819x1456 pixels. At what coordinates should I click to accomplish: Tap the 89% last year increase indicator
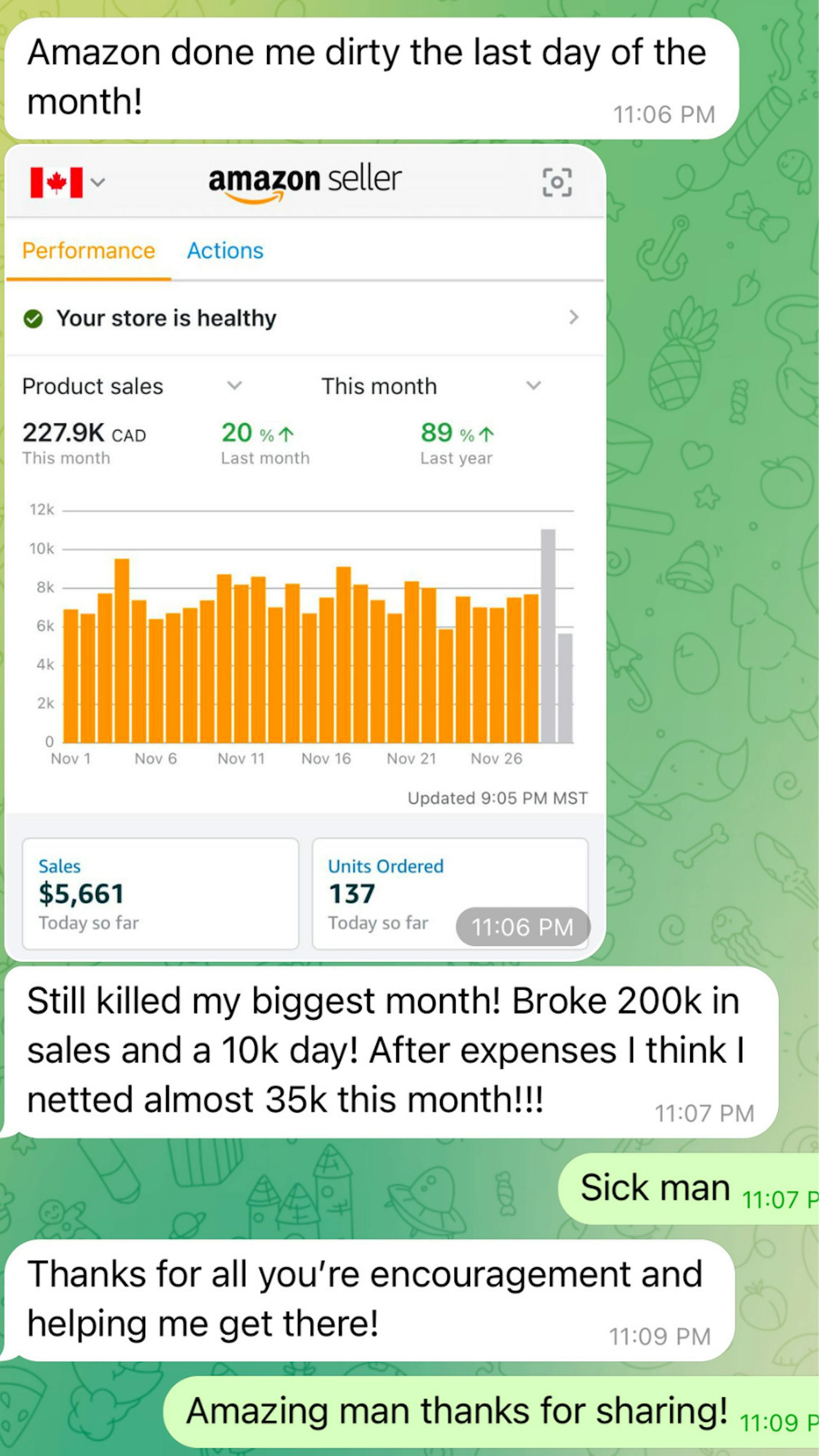pos(457,433)
